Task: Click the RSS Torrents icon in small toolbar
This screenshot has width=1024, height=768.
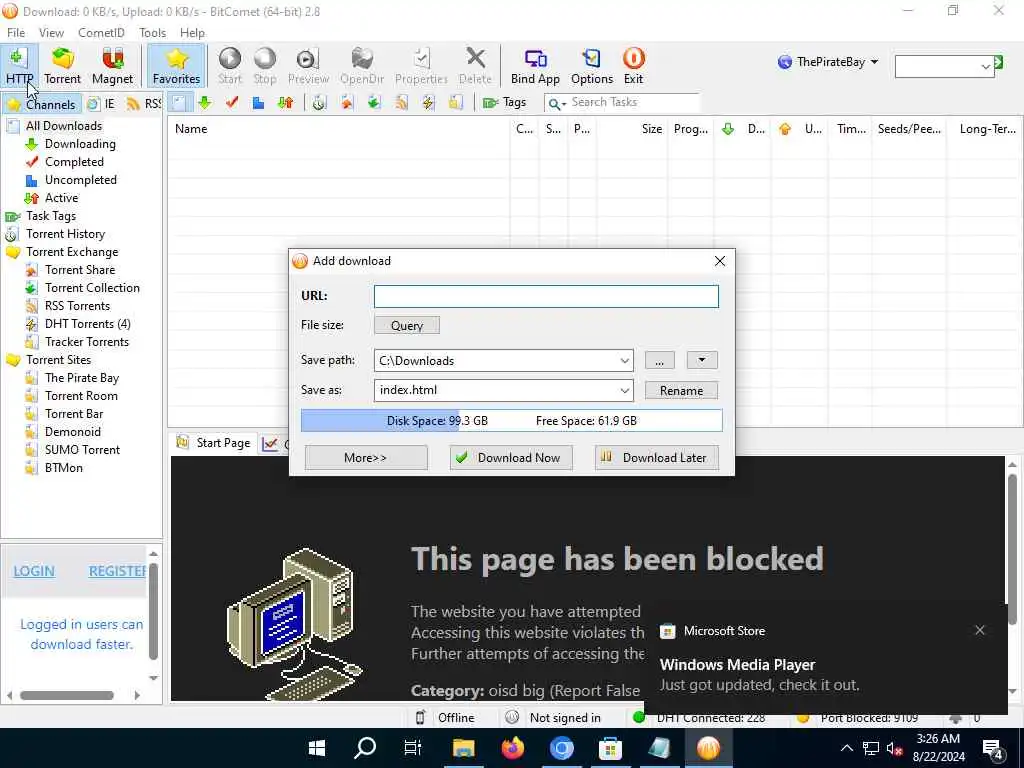Action: pyautogui.click(x=401, y=103)
